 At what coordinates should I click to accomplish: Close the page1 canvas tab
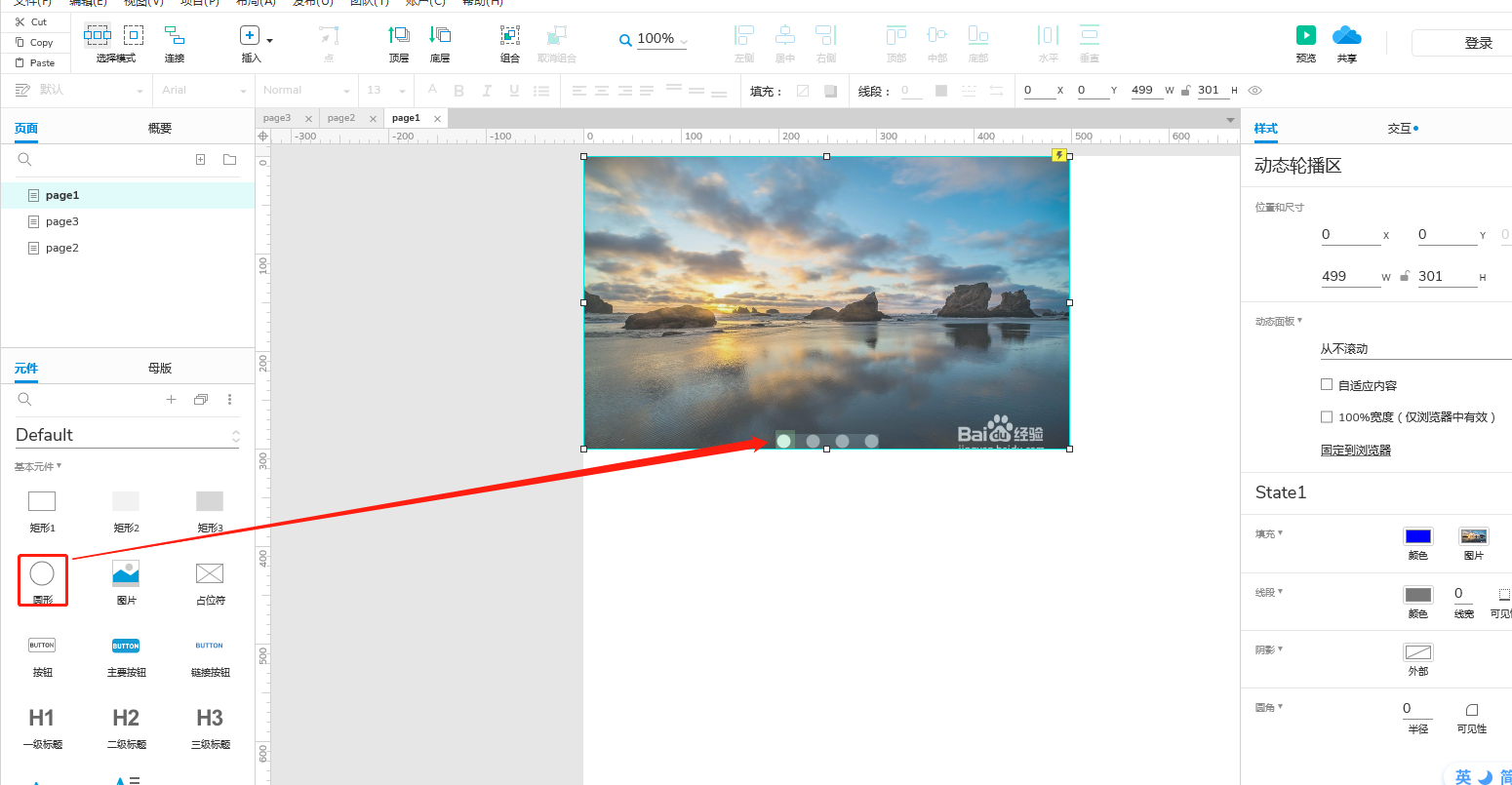[437, 119]
